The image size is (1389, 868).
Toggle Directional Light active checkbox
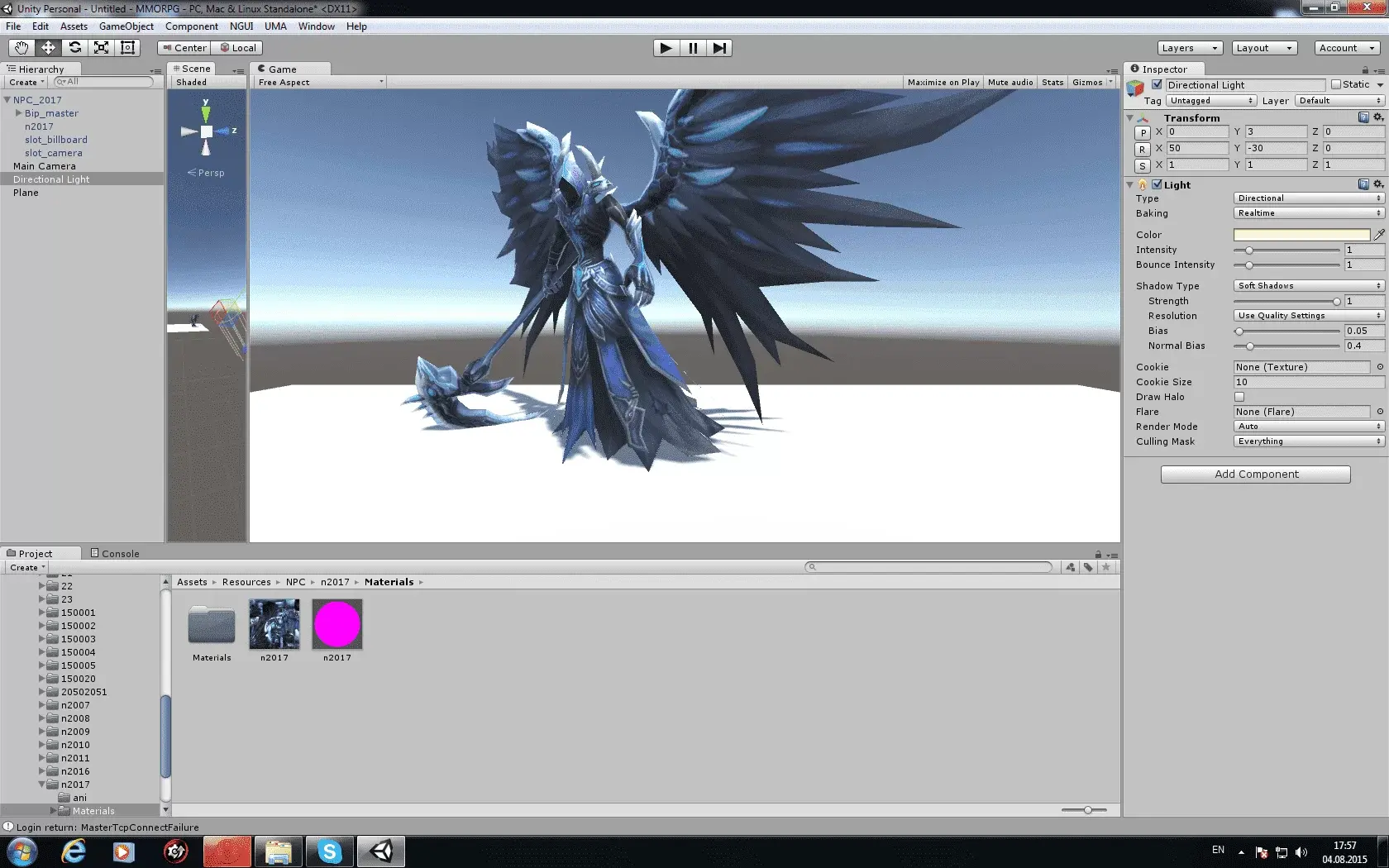[x=1157, y=84]
